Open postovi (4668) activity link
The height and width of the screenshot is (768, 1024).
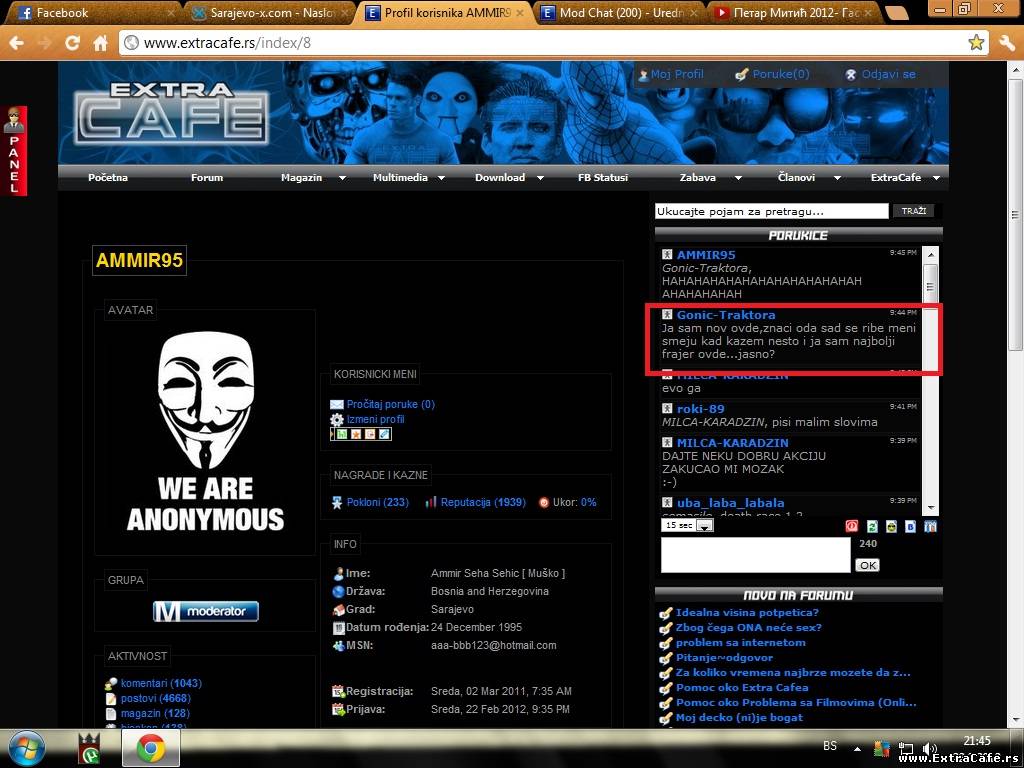tap(155, 698)
